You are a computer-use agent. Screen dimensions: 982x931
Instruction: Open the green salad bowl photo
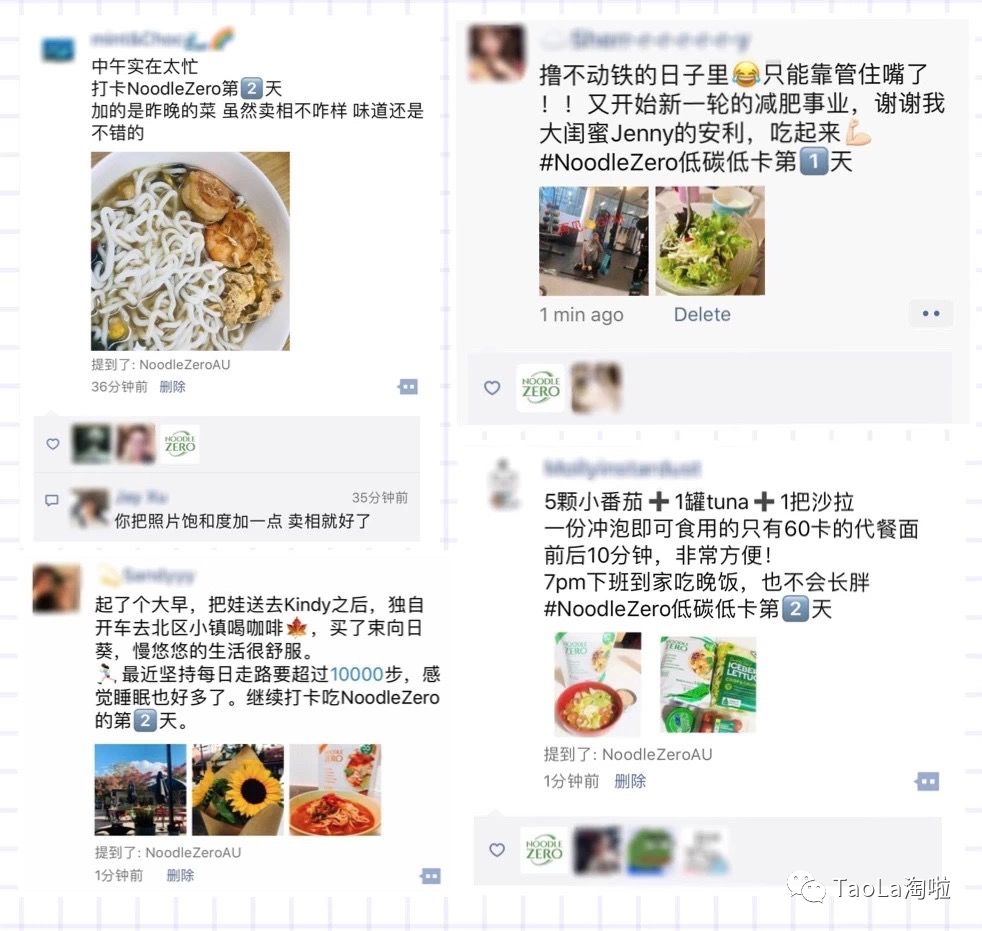[710, 240]
